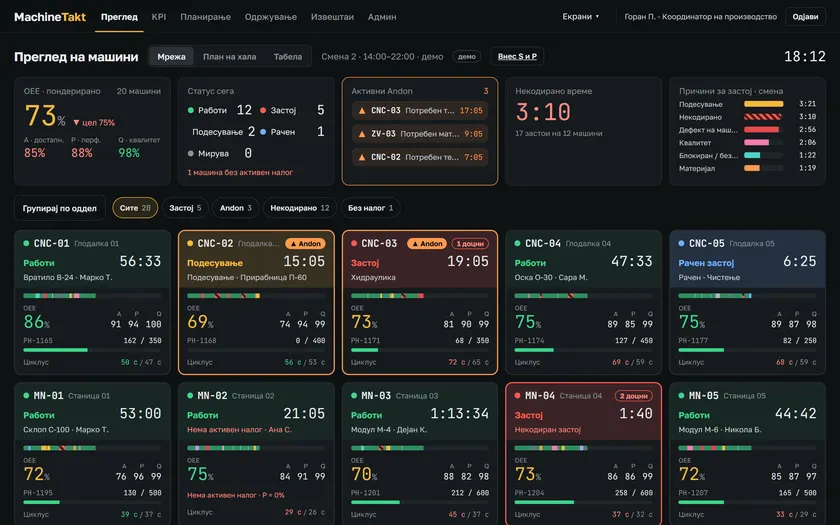Open the MN-01 machine title
The height and width of the screenshot is (525, 840).
(48, 395)
